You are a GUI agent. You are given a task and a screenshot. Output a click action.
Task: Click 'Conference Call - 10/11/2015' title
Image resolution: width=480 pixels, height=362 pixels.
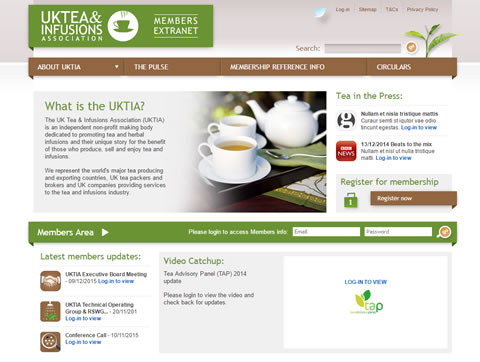(102, 335)
